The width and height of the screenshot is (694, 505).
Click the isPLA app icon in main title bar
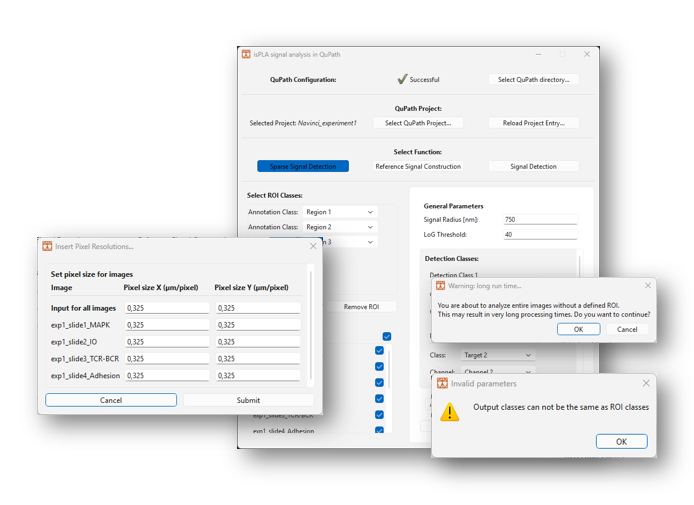[x=246, y=54]
